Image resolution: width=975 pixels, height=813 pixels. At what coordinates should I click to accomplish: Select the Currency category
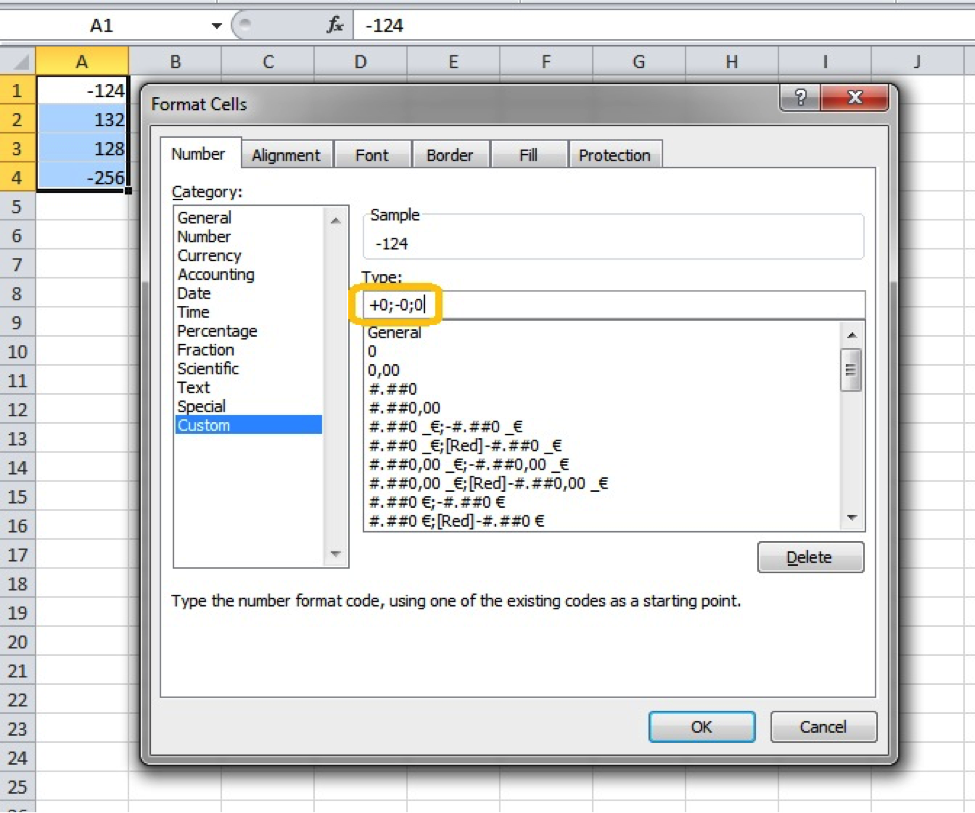210,256
